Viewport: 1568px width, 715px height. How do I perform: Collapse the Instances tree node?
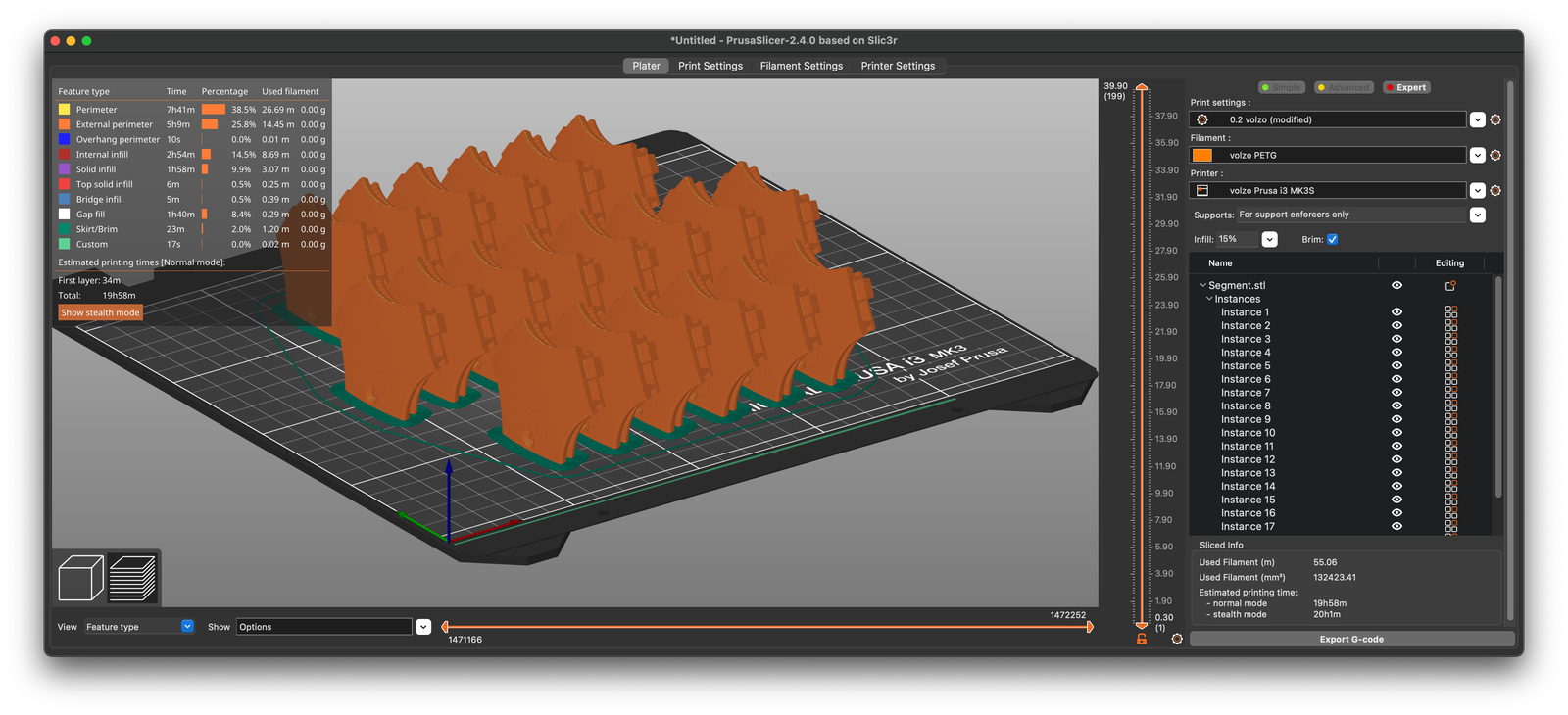click(x=1209, y=300)
